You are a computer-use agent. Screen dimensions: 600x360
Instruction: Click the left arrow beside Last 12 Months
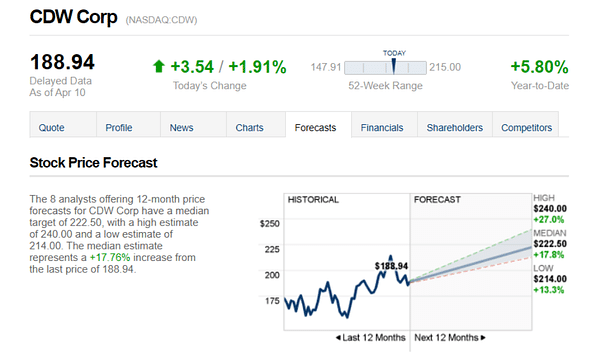(338, 337)
